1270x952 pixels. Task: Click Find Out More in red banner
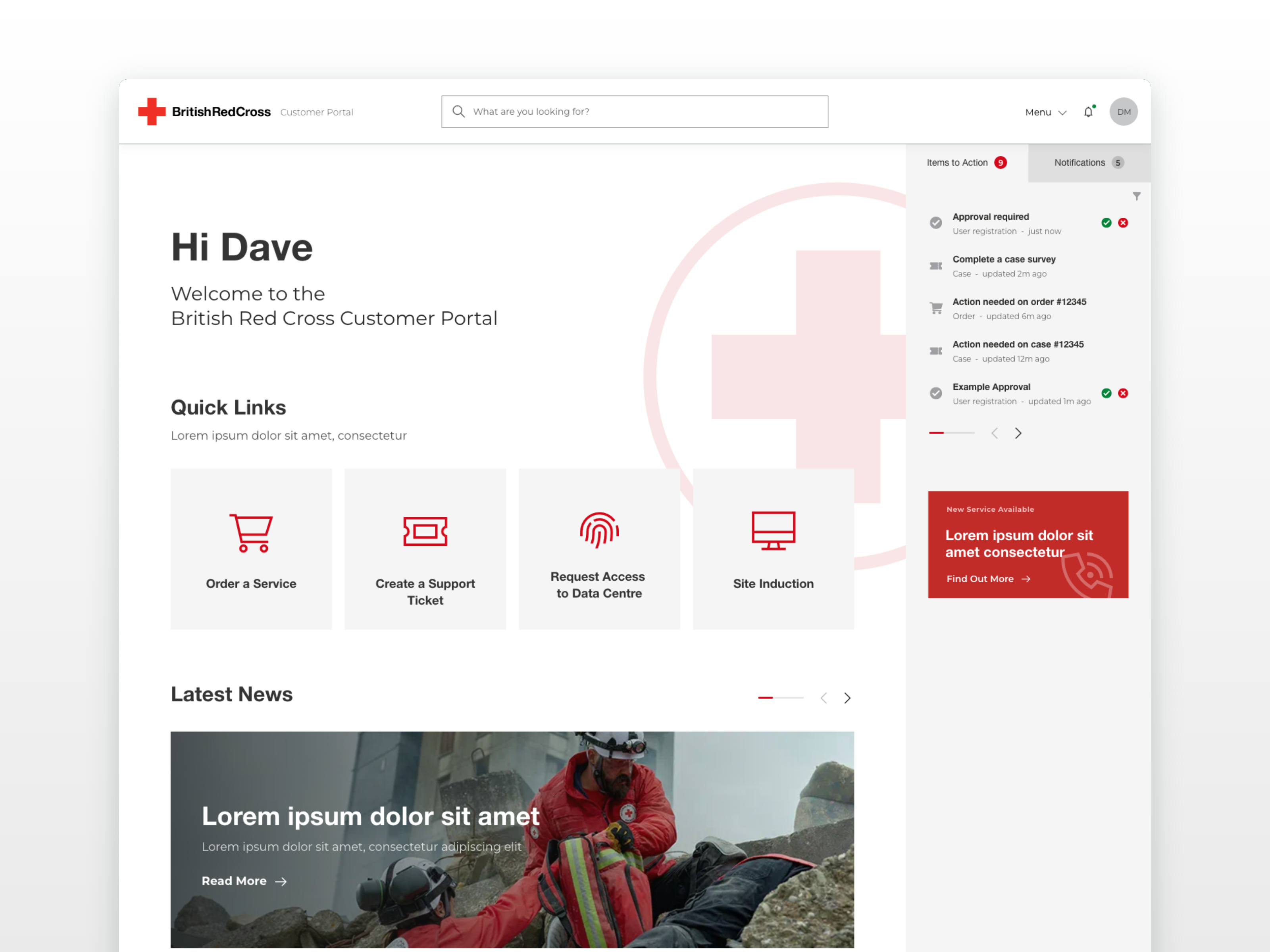point(987,579)
